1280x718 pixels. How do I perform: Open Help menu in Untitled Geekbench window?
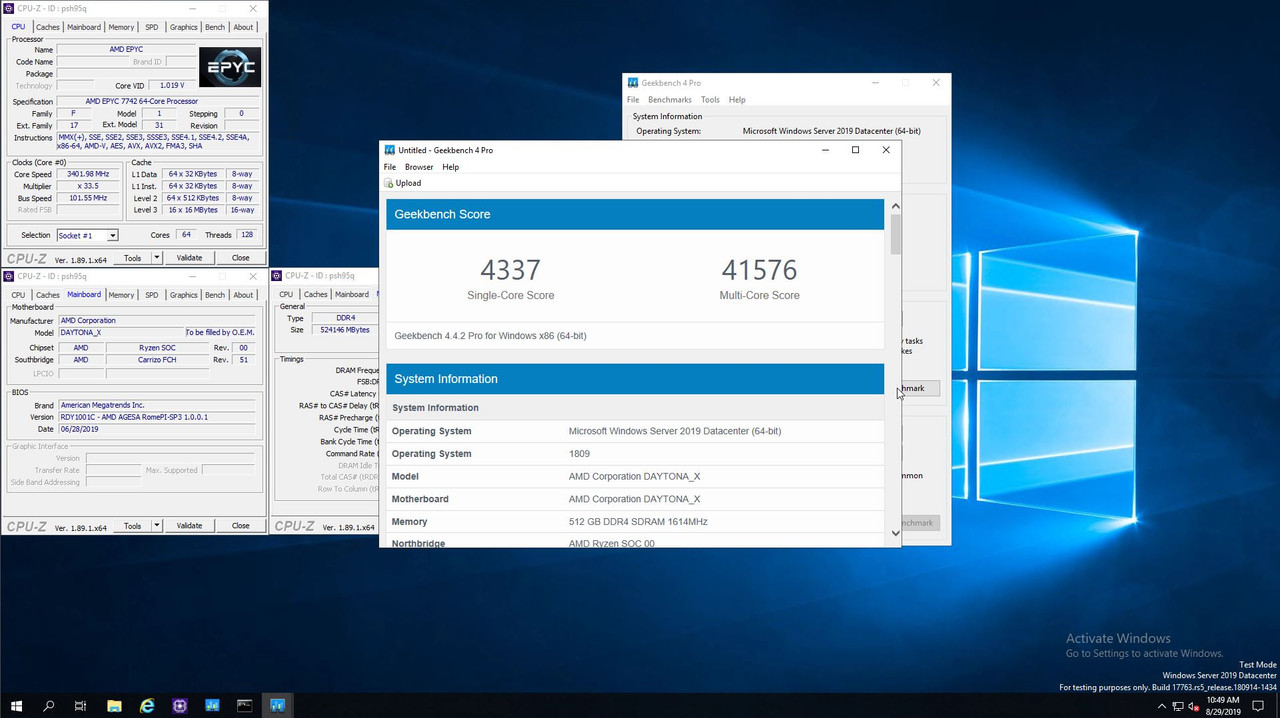[451, 167]
